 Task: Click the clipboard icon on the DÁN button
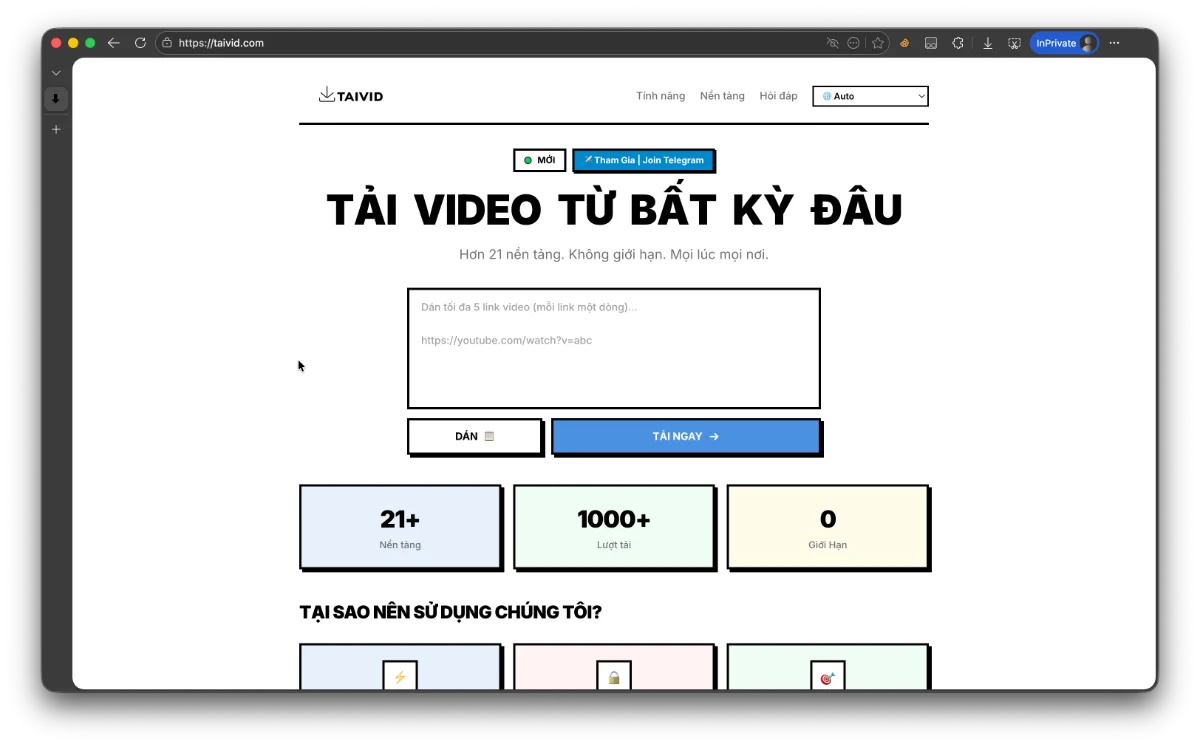(488, 436)
